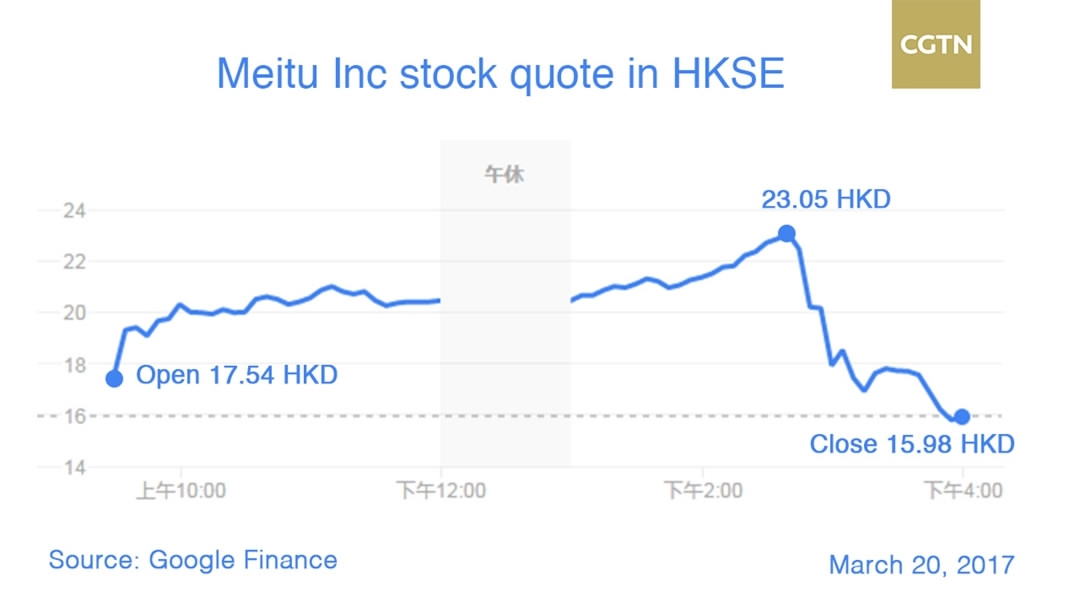Click the 上午10:00 time axis label
The height and width of the screenshot is (608, 1080).
180,491
